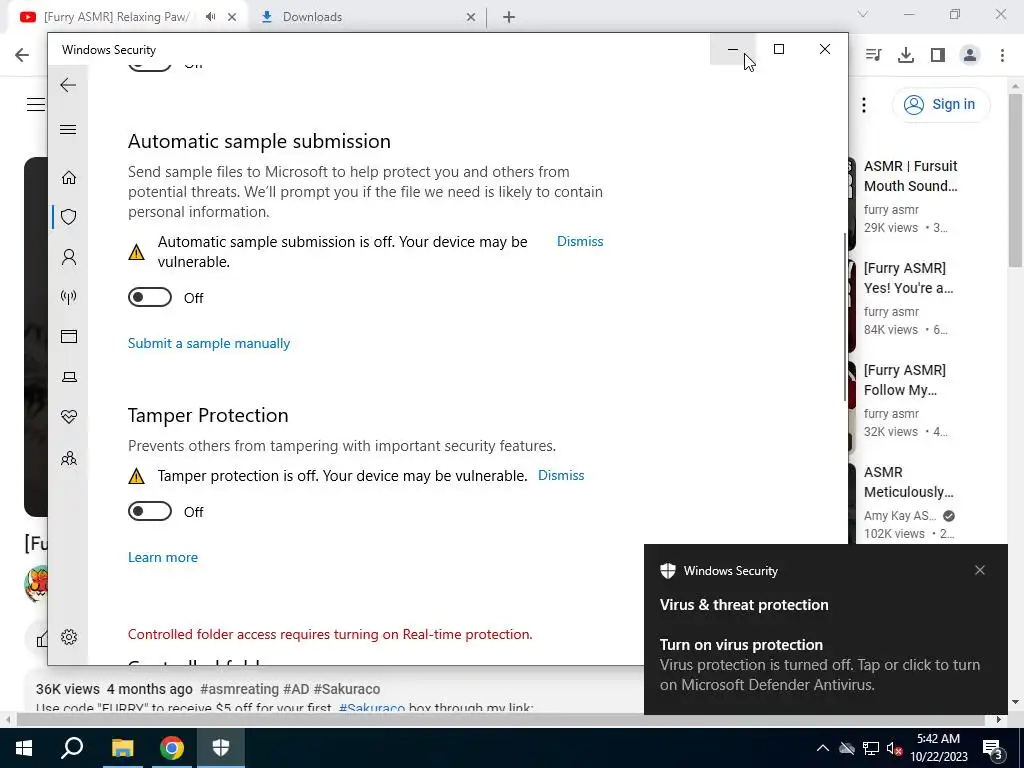Open a new Chrome tab
Image resolution: width=1024 pixels, height=768 pixels.
[509, 18]
